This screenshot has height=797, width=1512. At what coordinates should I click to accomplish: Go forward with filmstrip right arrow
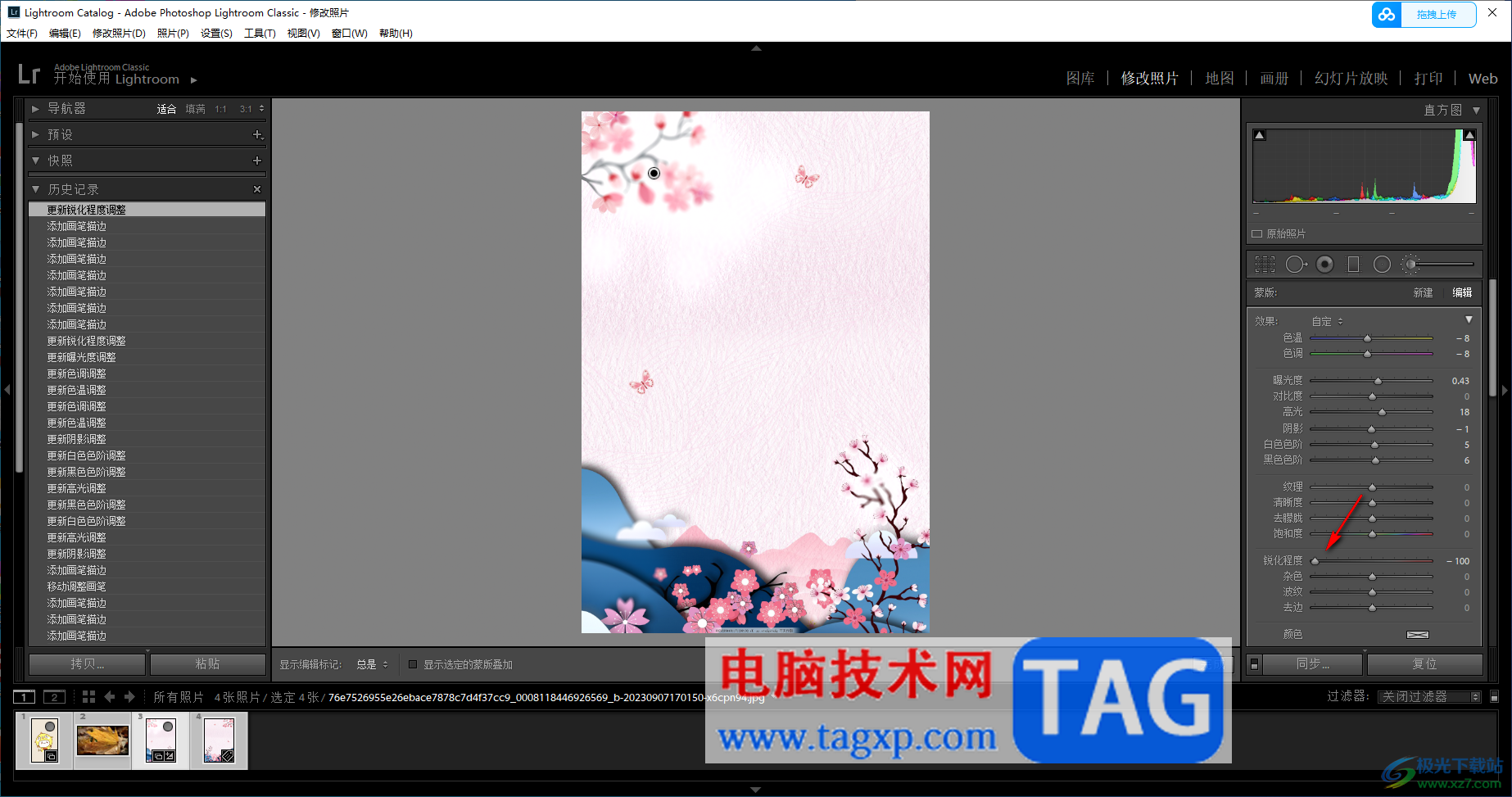129,697
